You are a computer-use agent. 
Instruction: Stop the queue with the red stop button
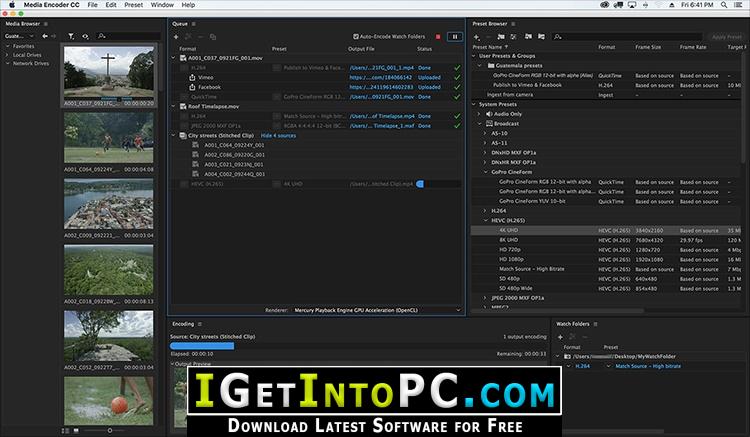[x=438, y=37]
